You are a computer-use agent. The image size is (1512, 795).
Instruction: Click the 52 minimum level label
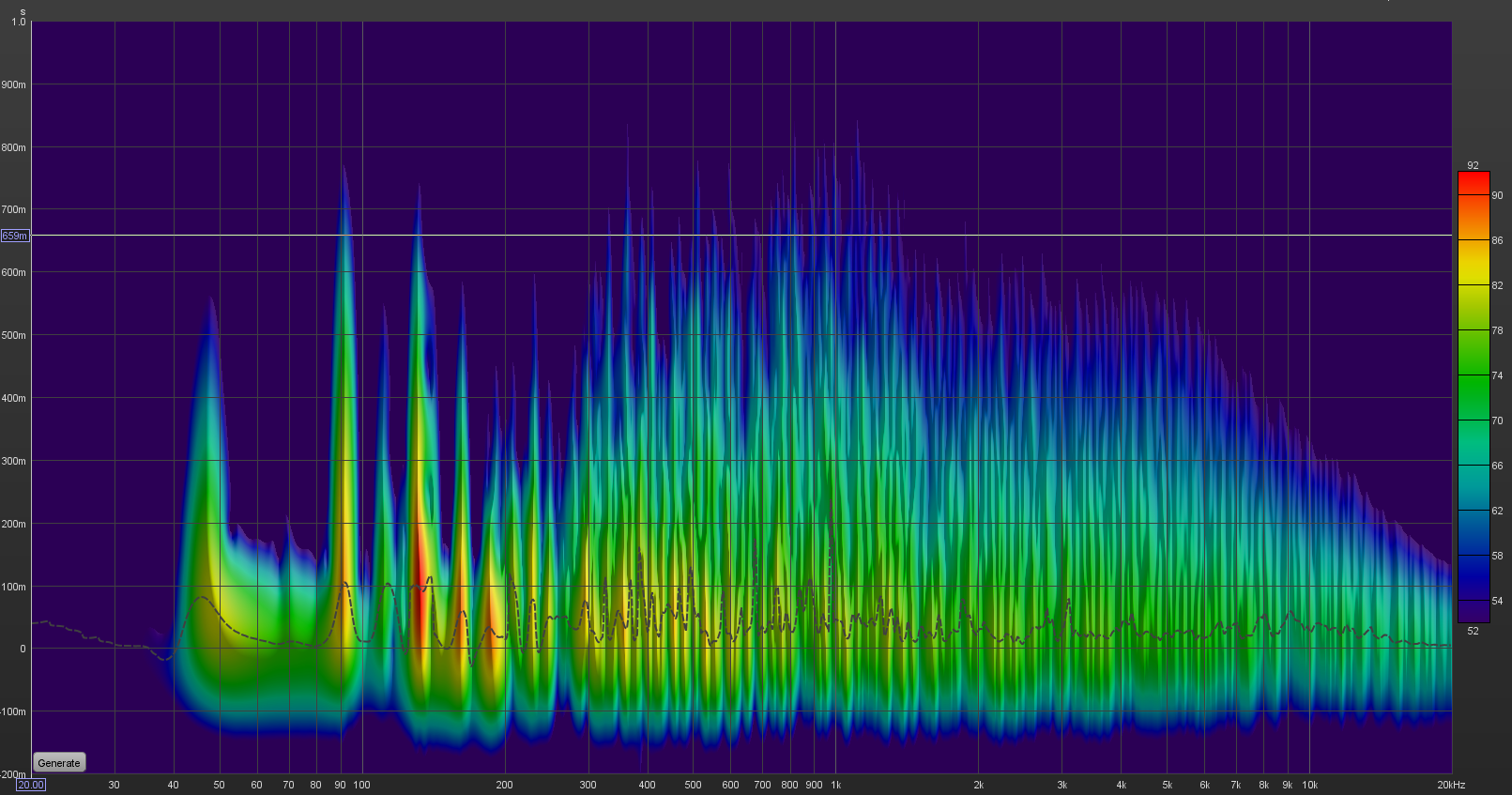pyautogui.click(x=1473, y=631)
